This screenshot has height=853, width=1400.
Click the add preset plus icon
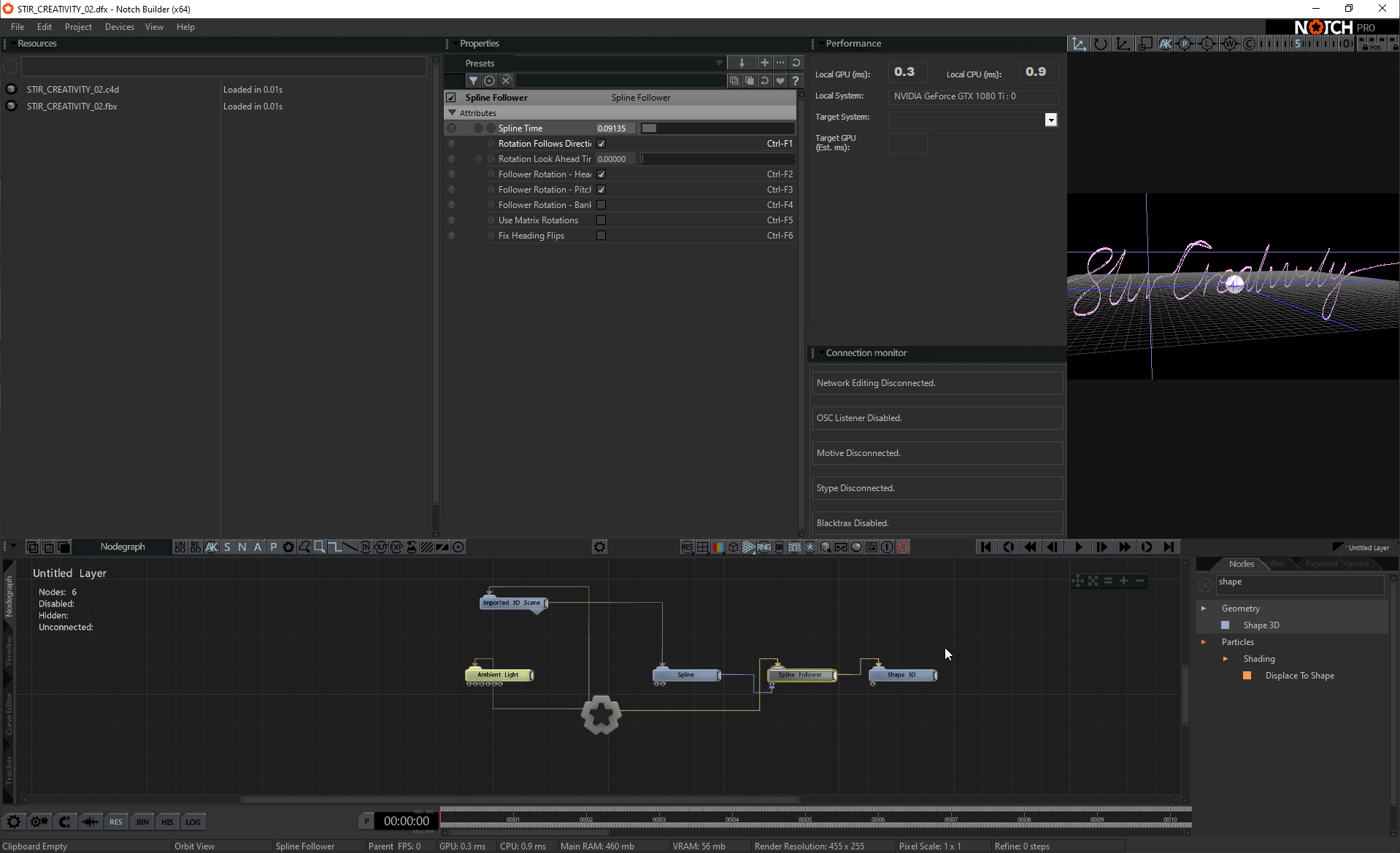tap(764, 63)
